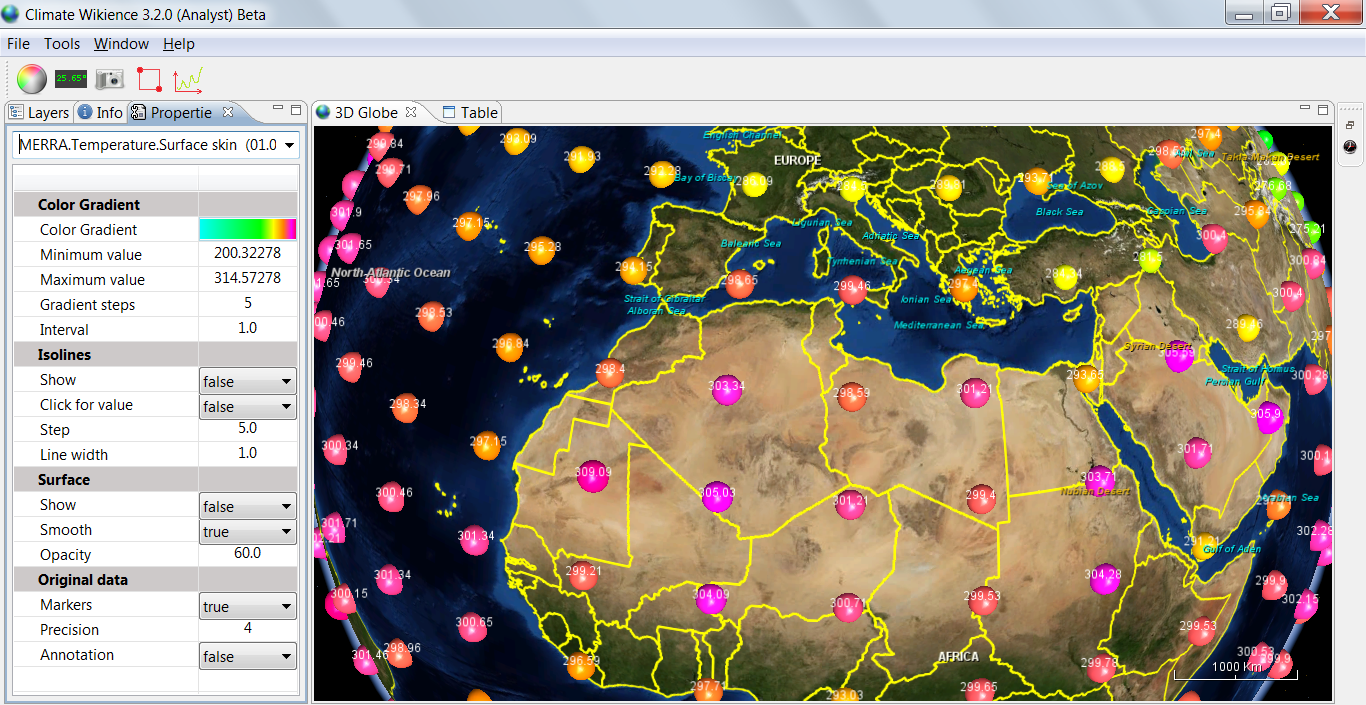Viewport: 1366px width, 705px height.
Task: Click the restore views icon in right bar
Action: coord(1350,125)
